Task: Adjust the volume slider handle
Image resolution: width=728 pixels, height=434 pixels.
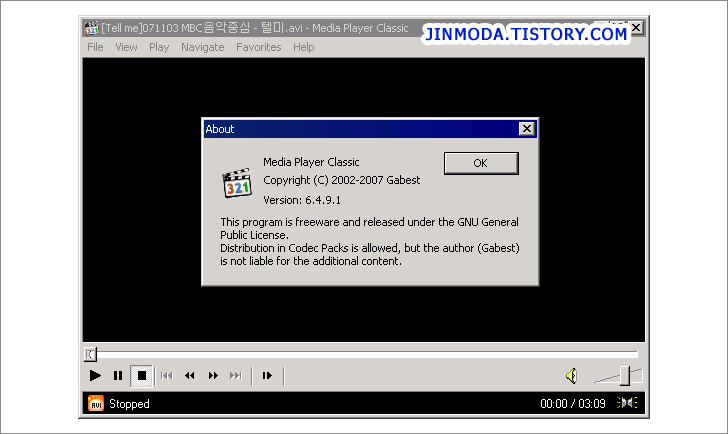Action: point(625,376)
